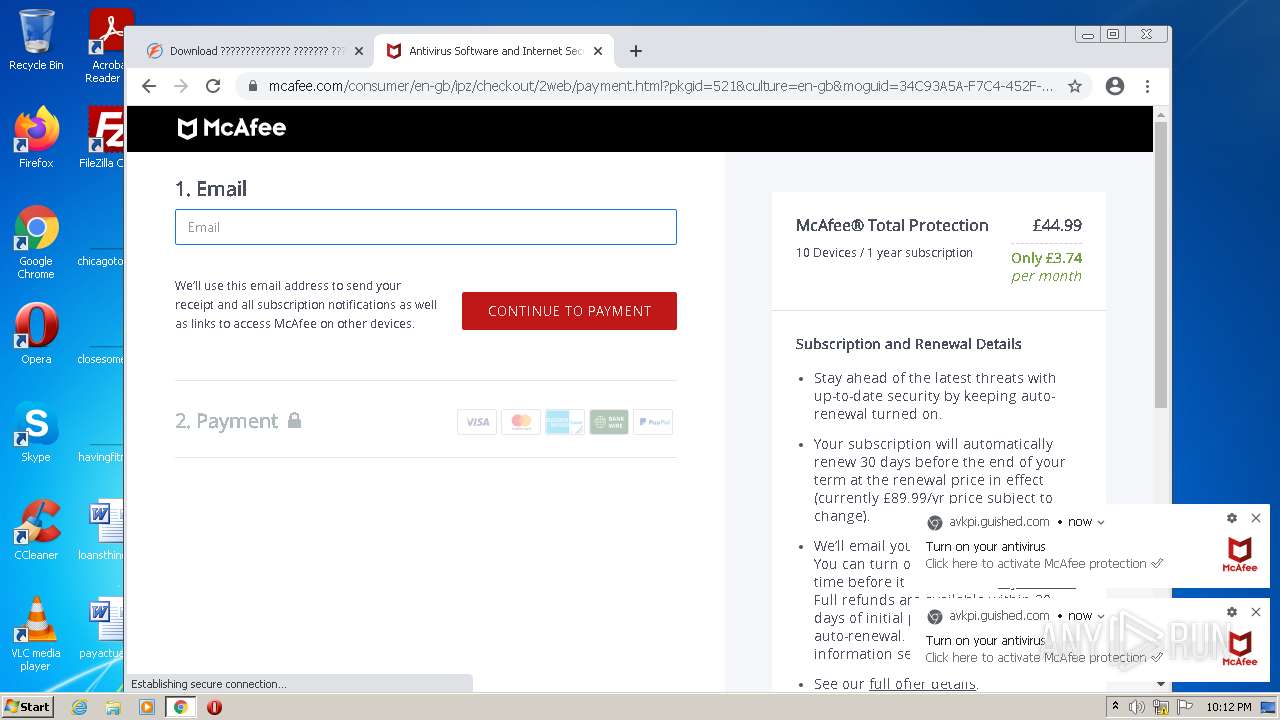This screenshot has height=720, width=1280.
Task: Show hidden system tray icons
Action: [1114, 707]
